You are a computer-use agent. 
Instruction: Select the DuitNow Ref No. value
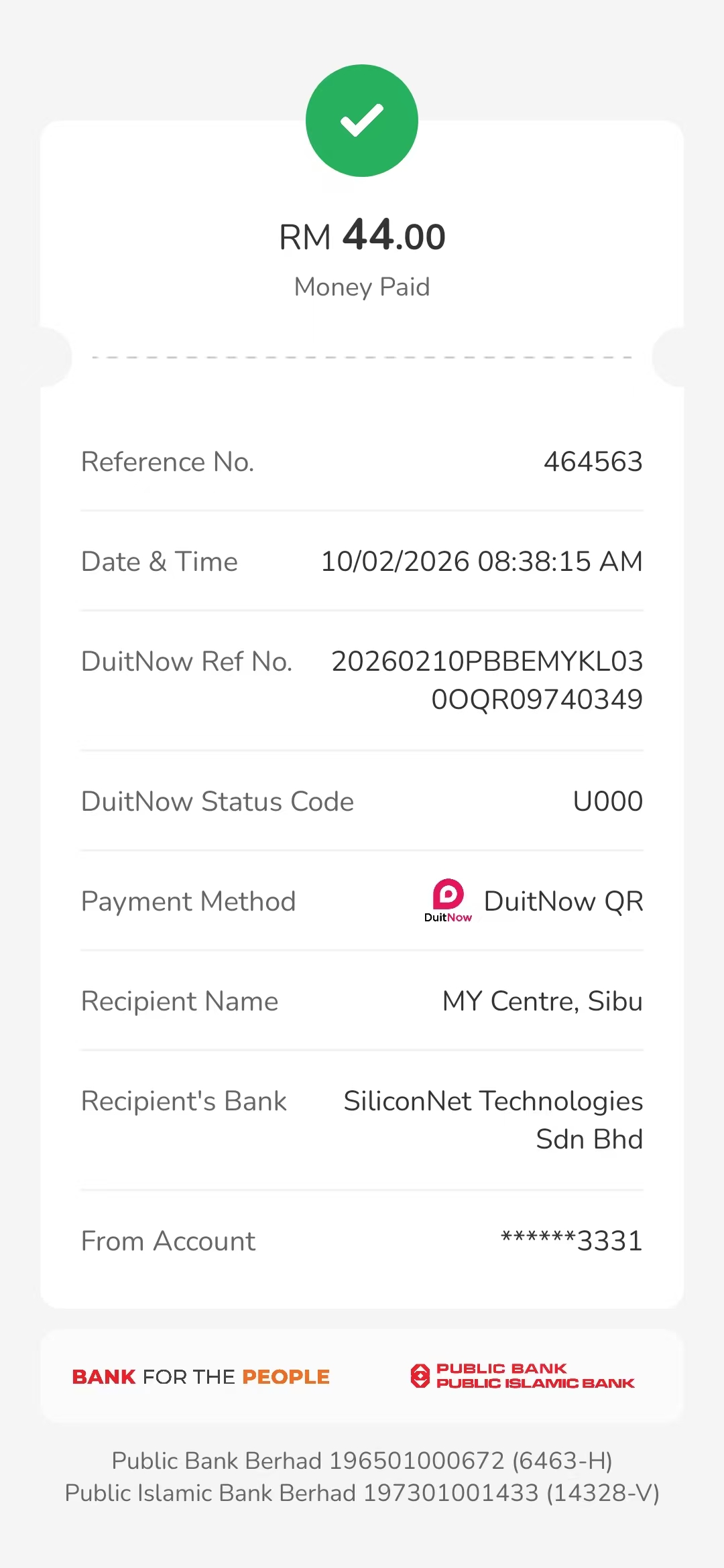coord(487,680)
